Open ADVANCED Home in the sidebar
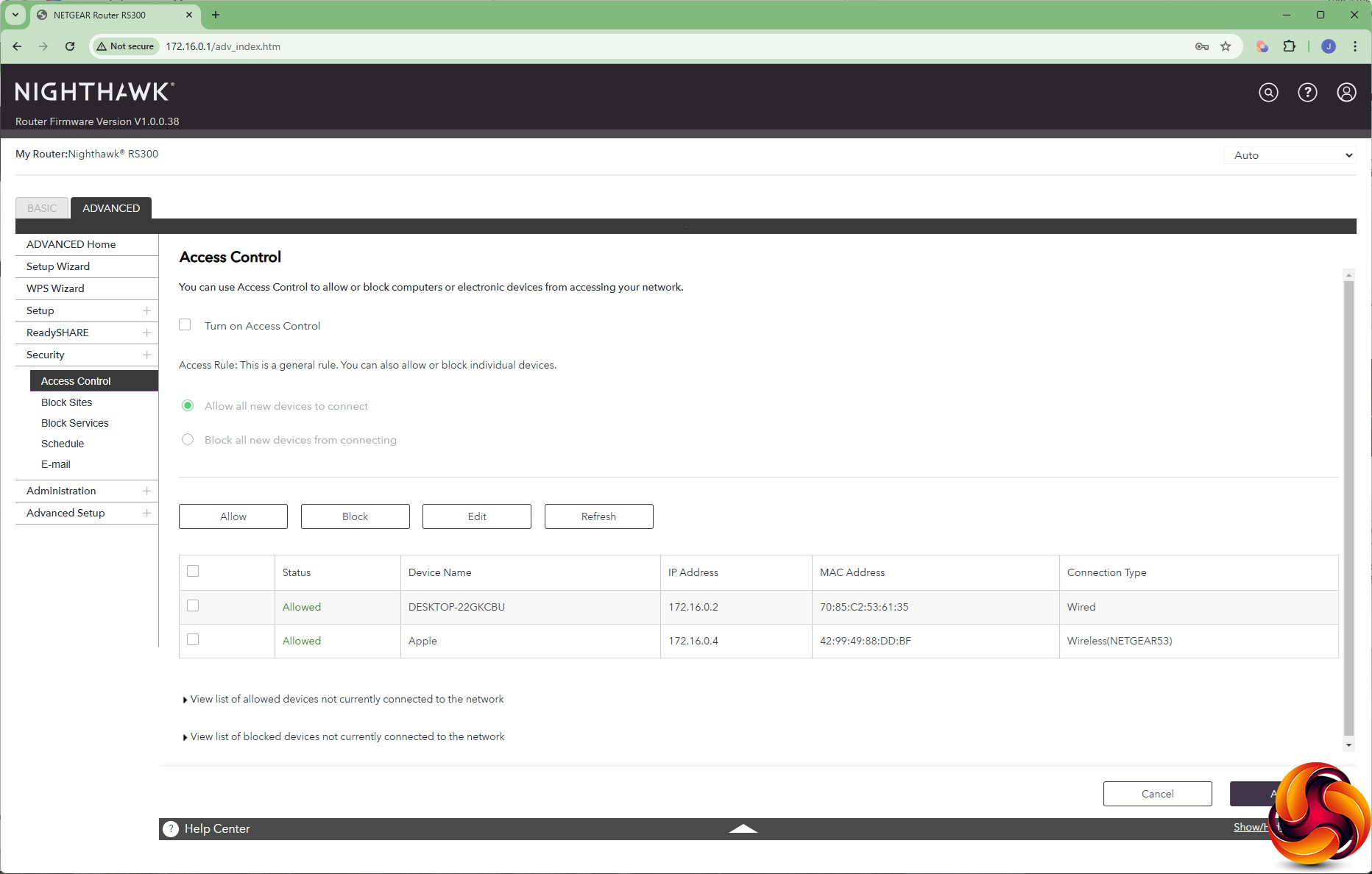Screen dimensions: 1372x874 pyautogui.click(x=71, y=244)
